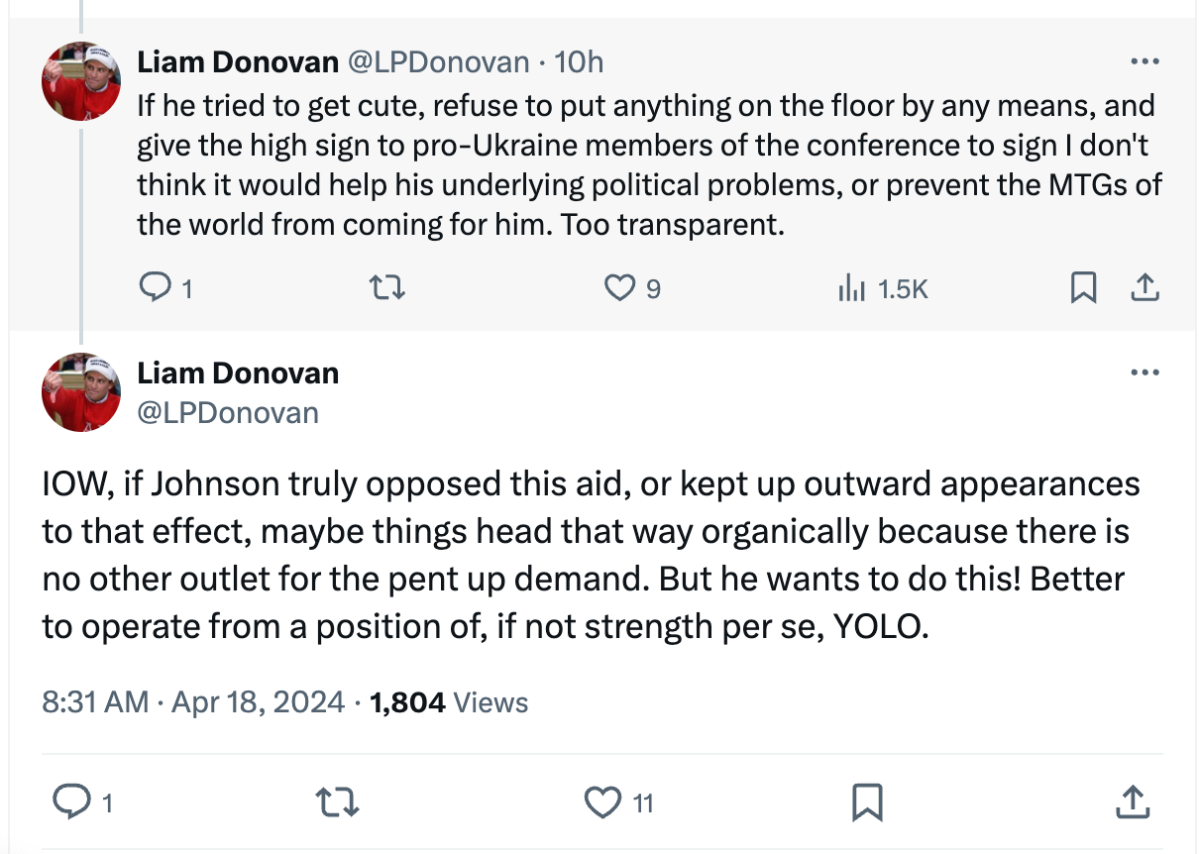The image size is (1199, 854).
Task: Like the first tweet with 9 likes
Action: pyautogui.click(x=620, y=289)
